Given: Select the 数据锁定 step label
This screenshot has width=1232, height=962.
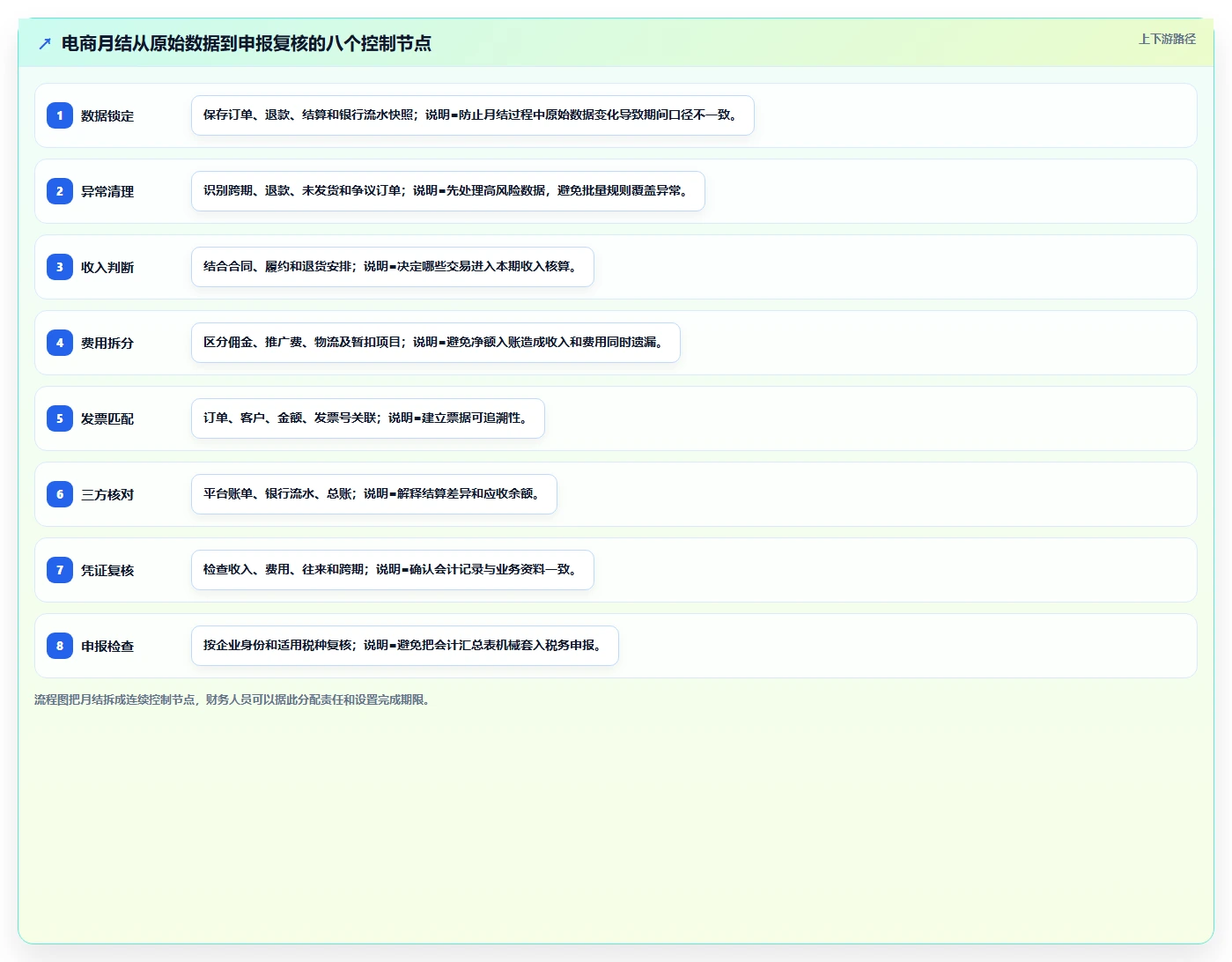Looking at the screenshot, I should (107, 115).
